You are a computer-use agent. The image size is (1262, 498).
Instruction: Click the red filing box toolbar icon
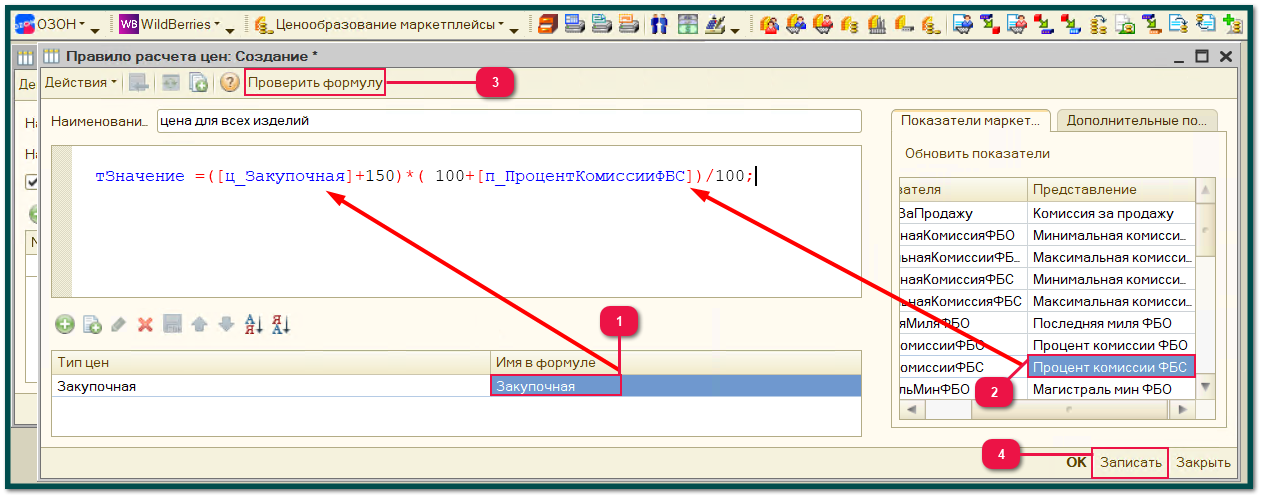point(547,23)
